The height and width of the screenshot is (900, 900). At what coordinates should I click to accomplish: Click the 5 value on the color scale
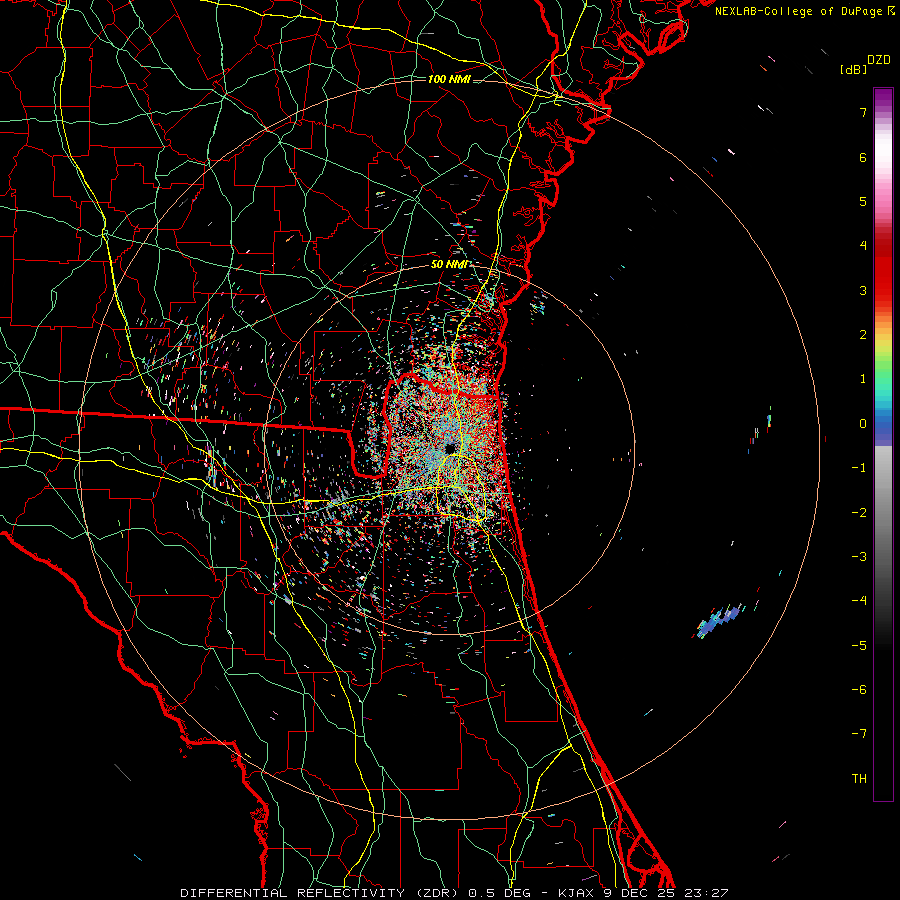click(863, 201)
